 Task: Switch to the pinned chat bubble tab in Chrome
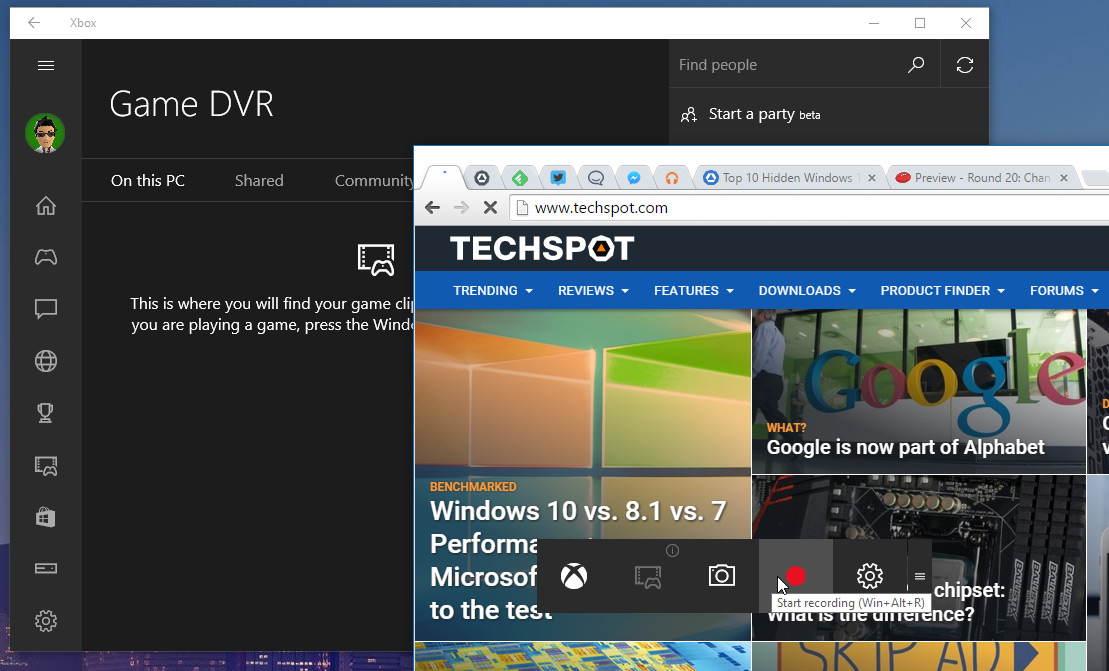pos(596,178)
